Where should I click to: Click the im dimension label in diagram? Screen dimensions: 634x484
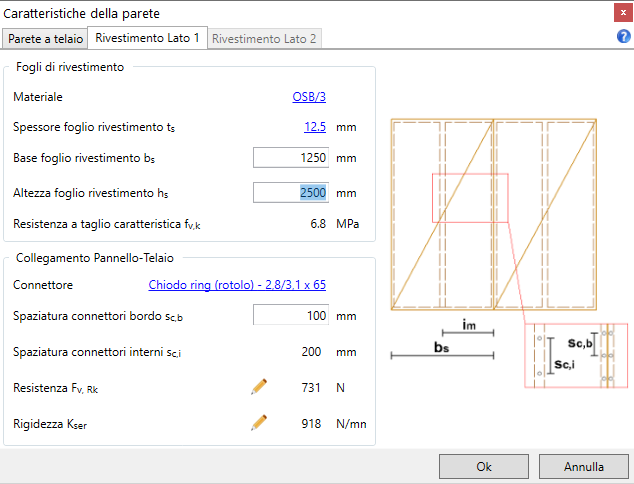469,325
